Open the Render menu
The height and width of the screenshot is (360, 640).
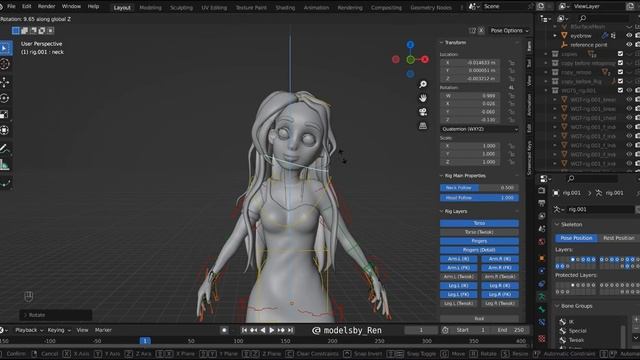point(47,7)
